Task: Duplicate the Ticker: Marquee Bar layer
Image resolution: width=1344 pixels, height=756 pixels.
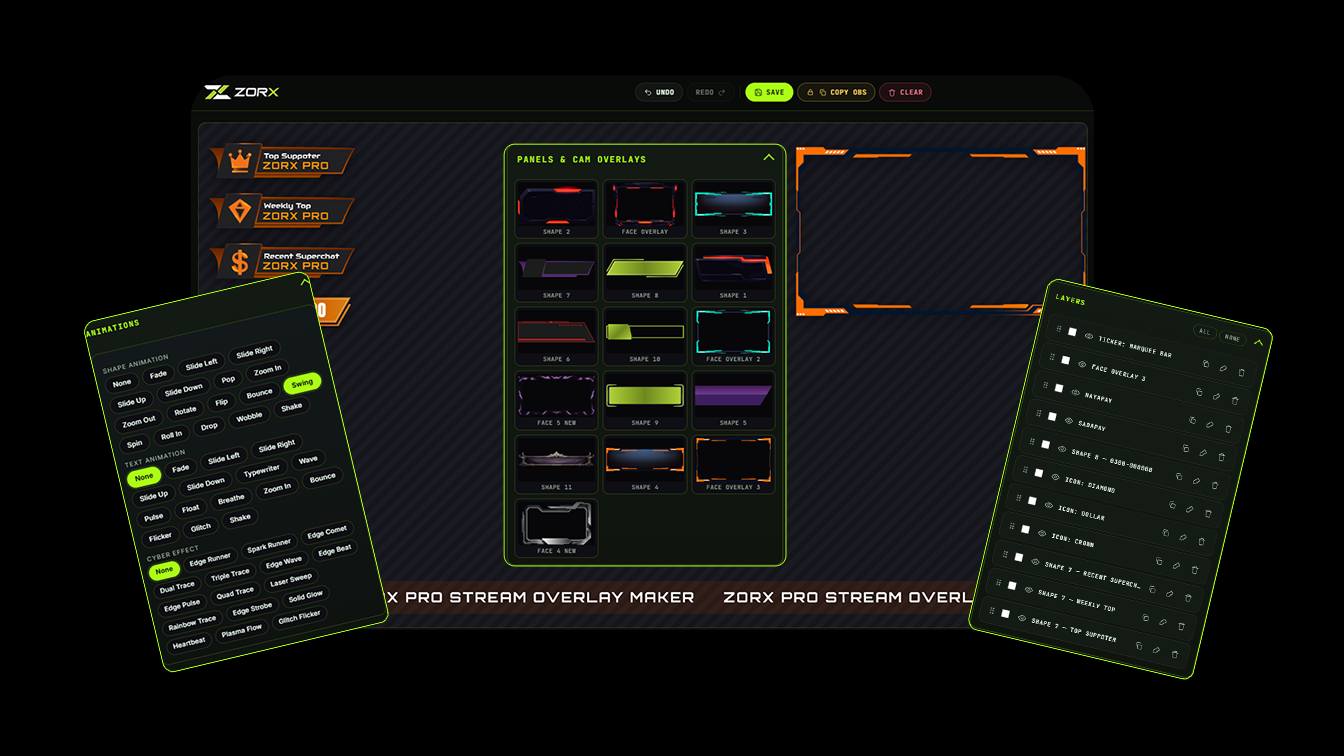Action: [x=1205, y=364]
